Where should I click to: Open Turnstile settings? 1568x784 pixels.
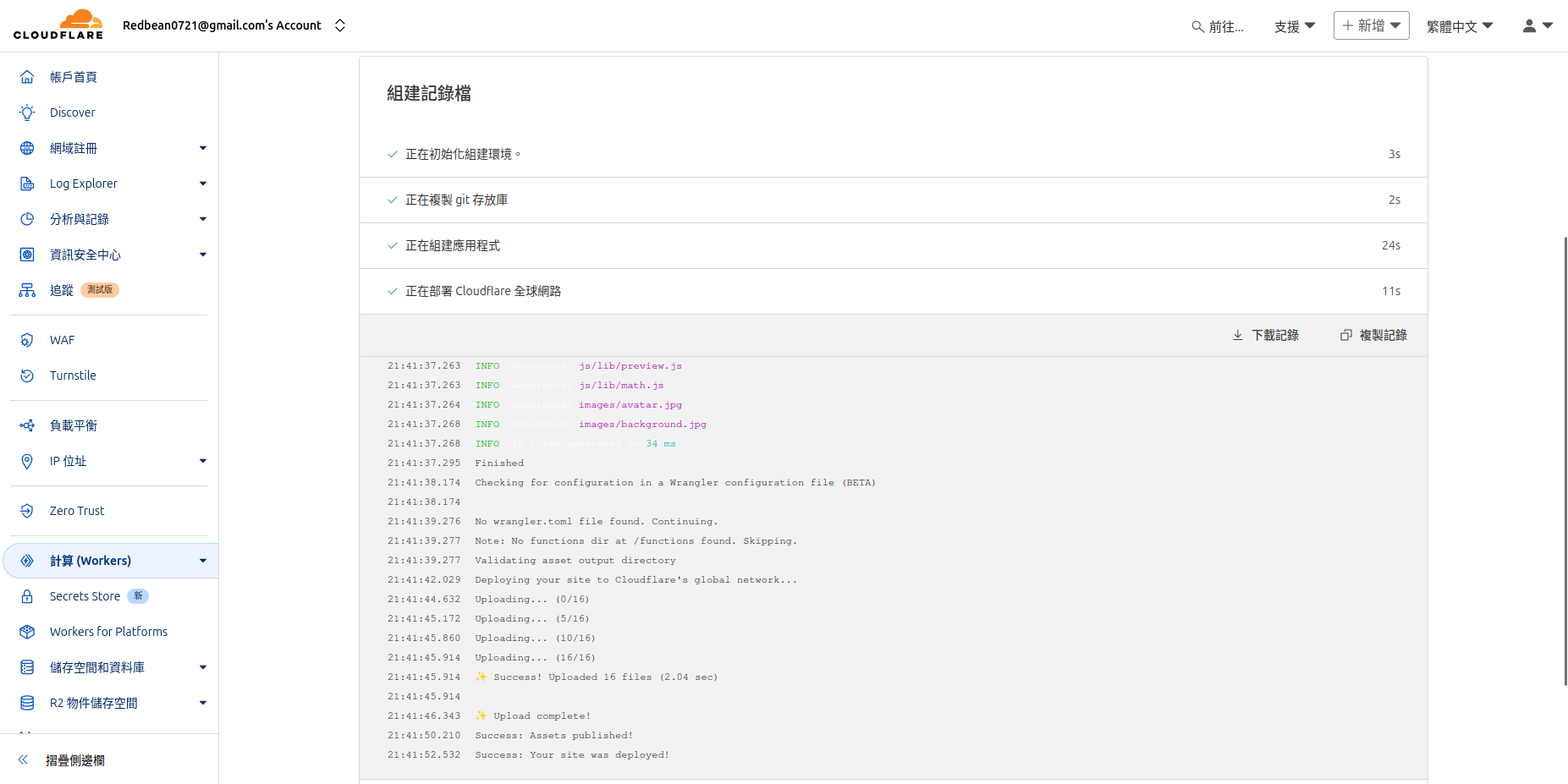coord(72,375)
